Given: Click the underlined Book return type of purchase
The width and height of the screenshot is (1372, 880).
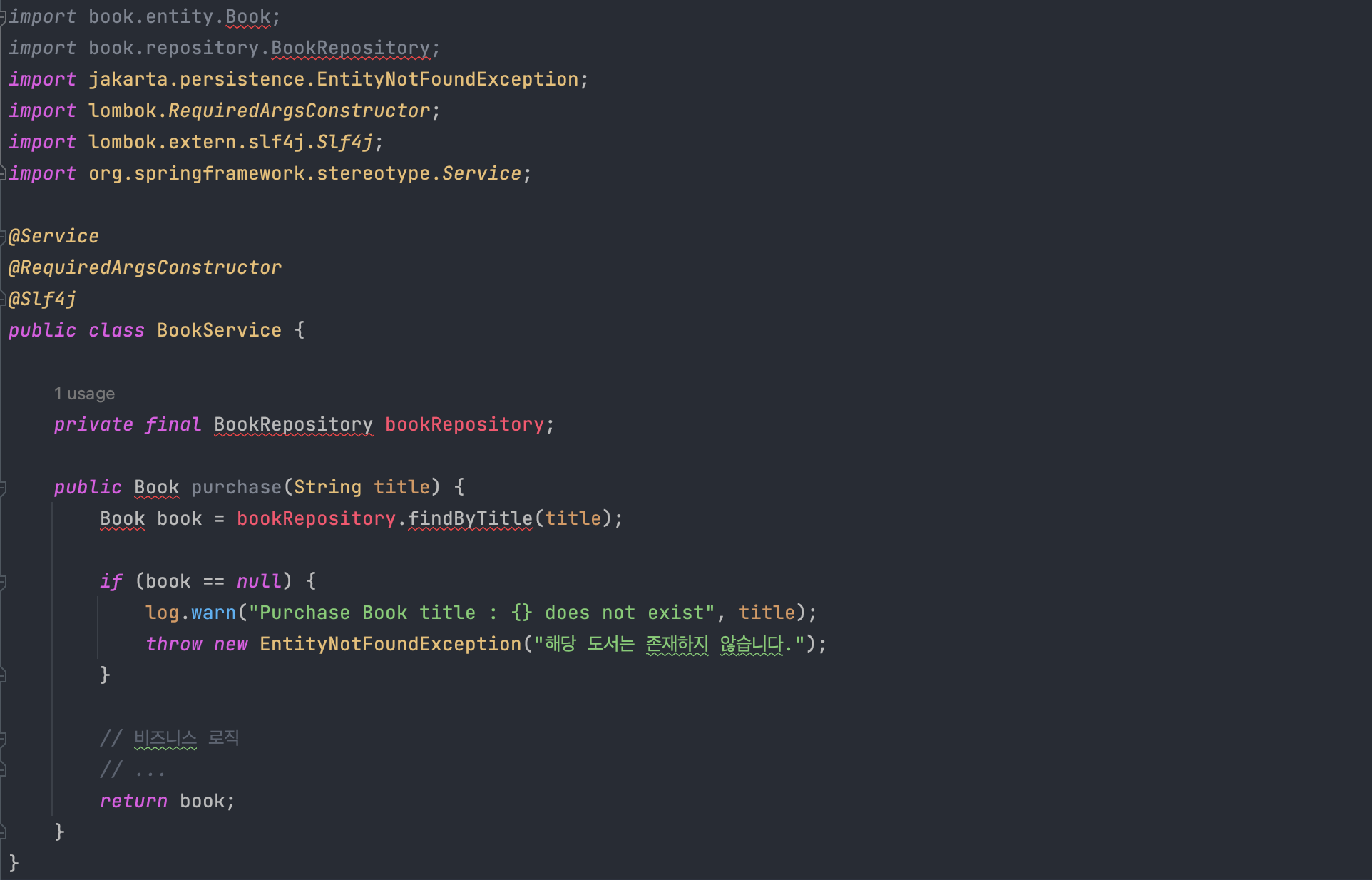Looking at the screenshot, I should point(156,488).
